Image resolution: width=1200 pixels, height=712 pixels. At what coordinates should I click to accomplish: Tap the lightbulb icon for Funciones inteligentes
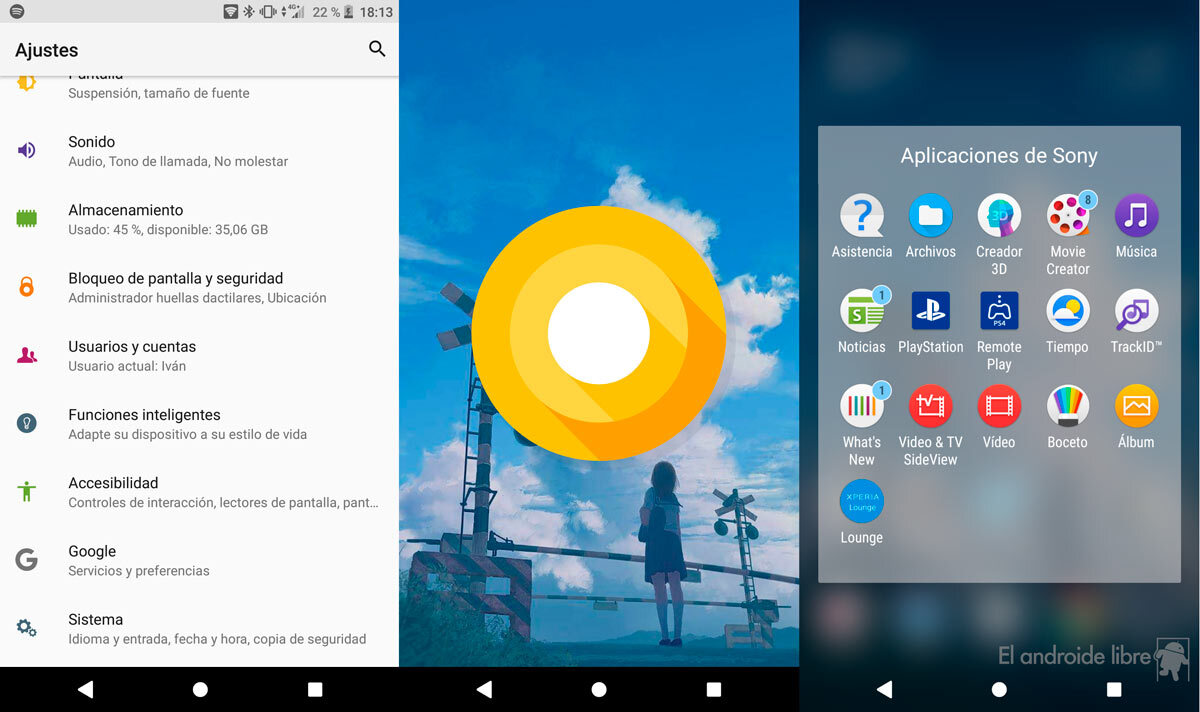pyautogui.click(x=27, y=423)
